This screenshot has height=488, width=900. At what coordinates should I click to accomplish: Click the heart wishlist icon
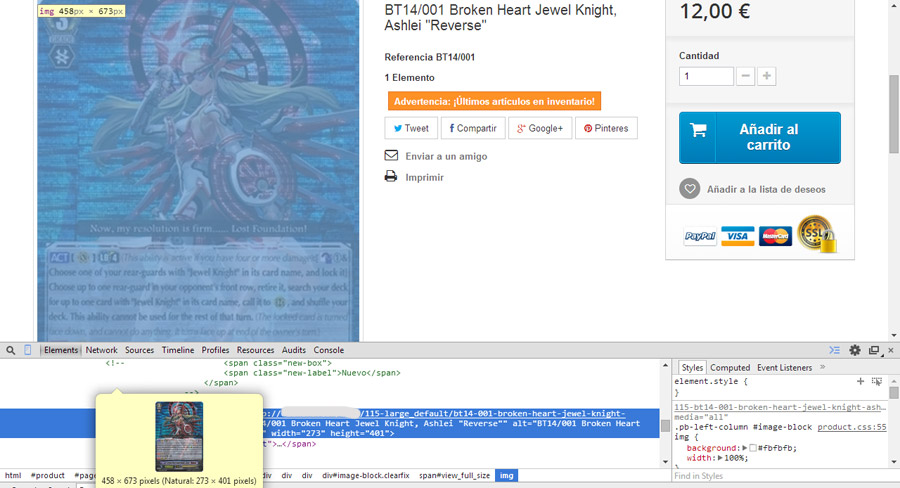(689, 188)
